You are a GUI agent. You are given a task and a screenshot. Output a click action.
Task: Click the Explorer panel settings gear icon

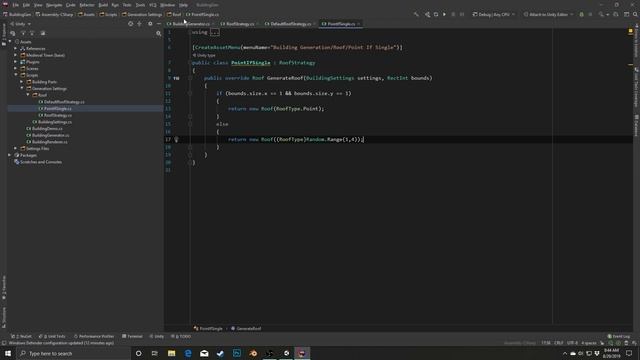click(150, 24)
